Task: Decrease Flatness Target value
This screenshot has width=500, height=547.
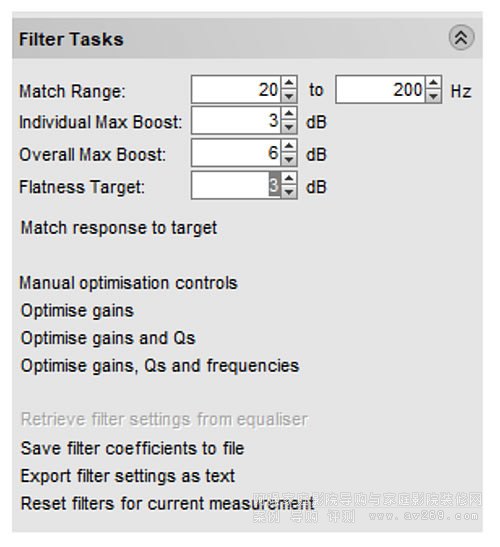Action: 289,192
